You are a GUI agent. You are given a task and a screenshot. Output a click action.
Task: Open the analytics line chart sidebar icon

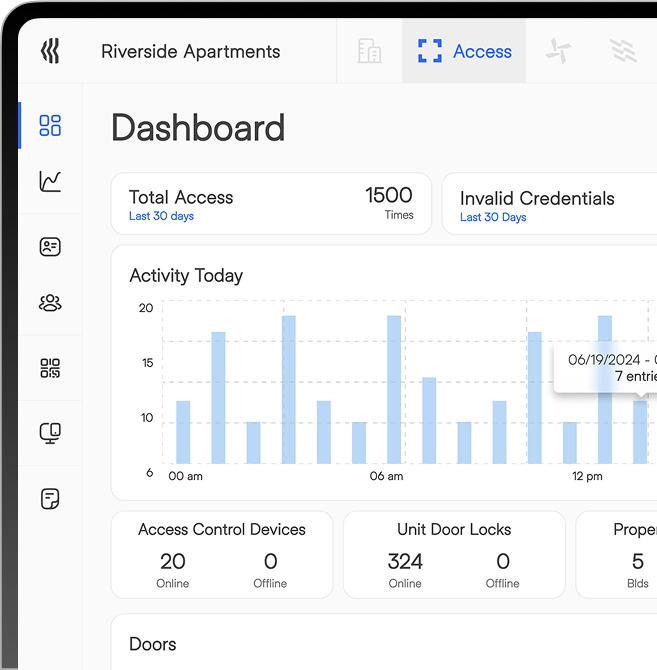point(50,181)
